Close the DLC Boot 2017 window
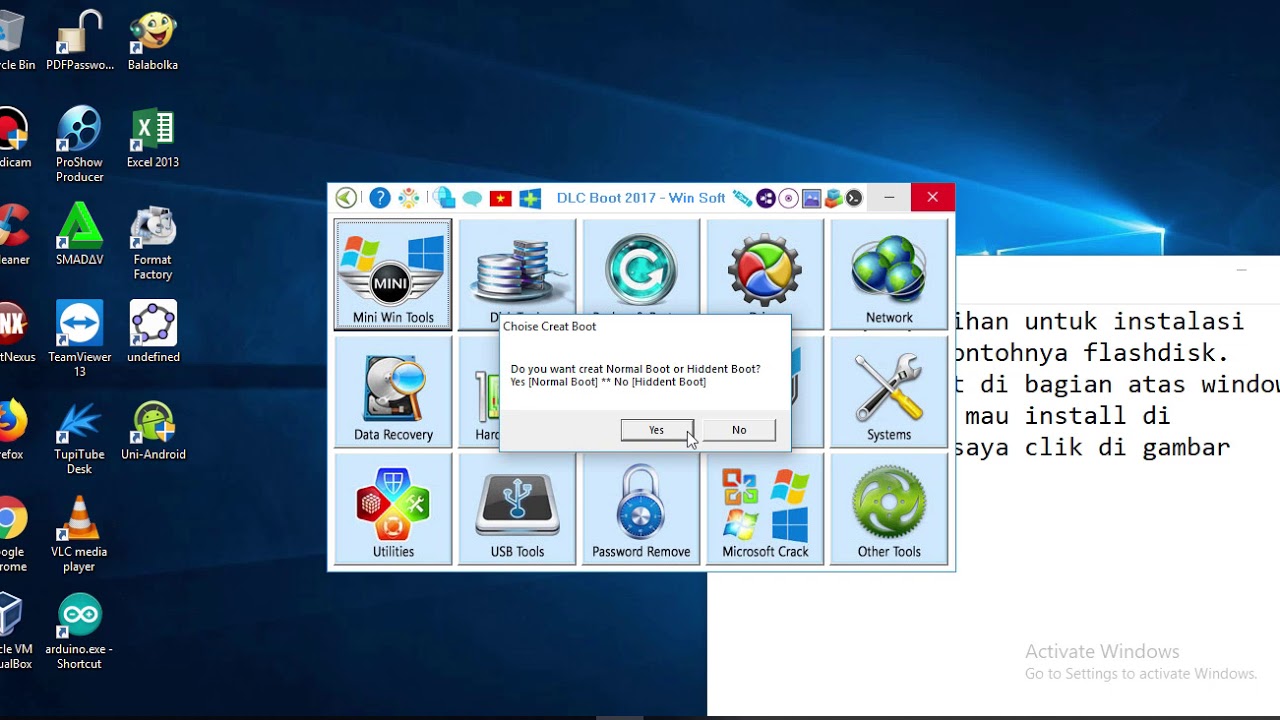The image size is (1280, 720). click(932, 198)
